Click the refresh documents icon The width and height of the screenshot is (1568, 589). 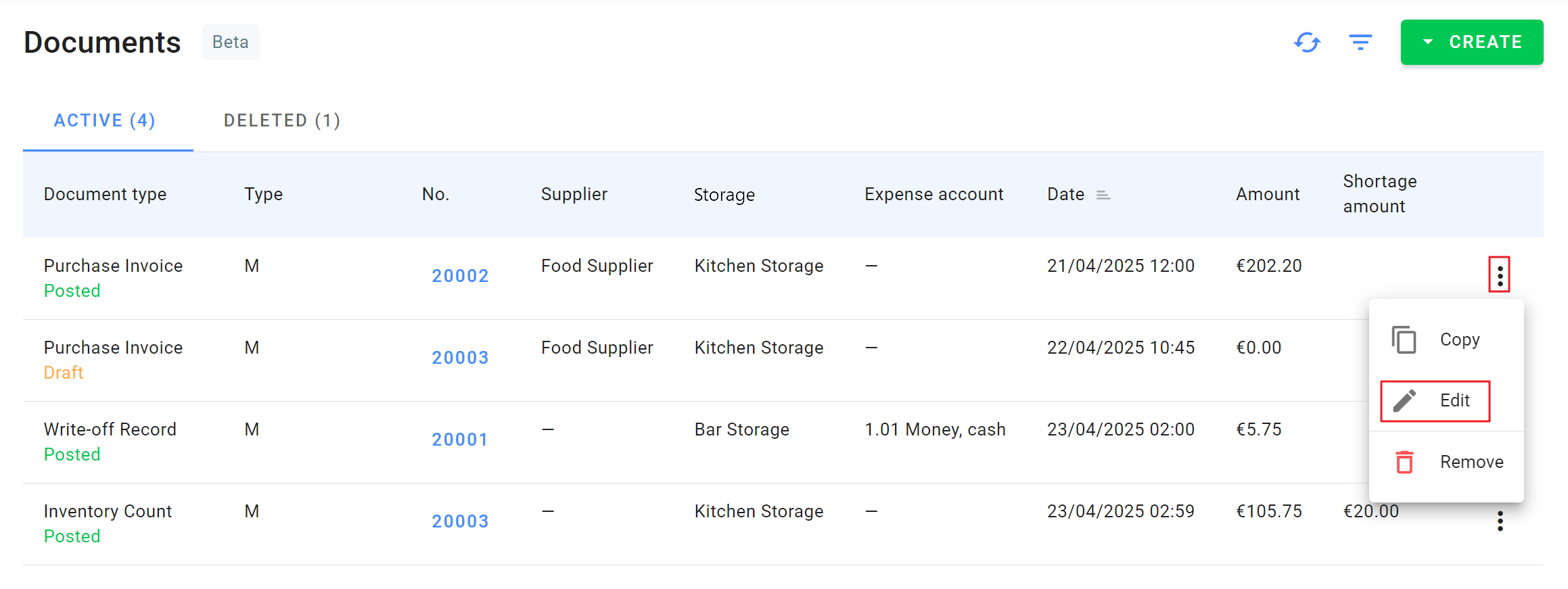(x=1307, y=43)
